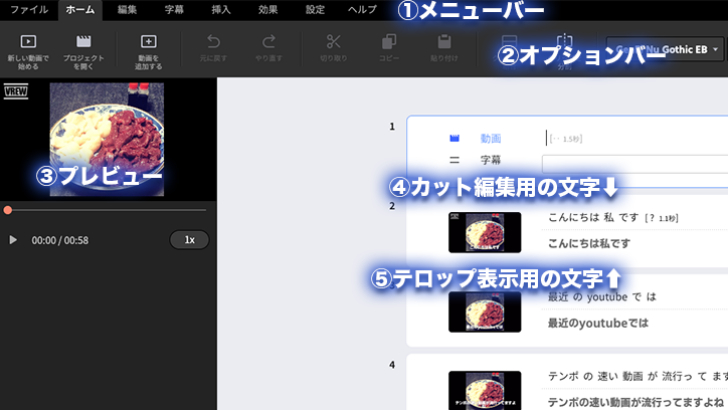Open the 字幕 tab

point(174,10)
